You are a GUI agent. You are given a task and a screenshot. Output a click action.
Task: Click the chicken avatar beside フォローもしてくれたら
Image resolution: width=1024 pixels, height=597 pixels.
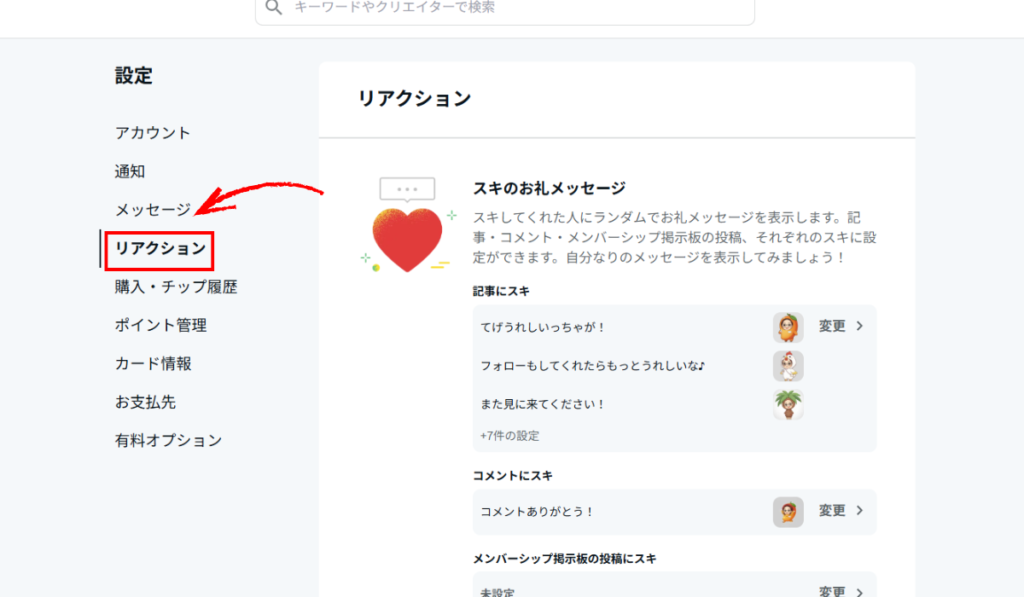click(x=788, y=366)
